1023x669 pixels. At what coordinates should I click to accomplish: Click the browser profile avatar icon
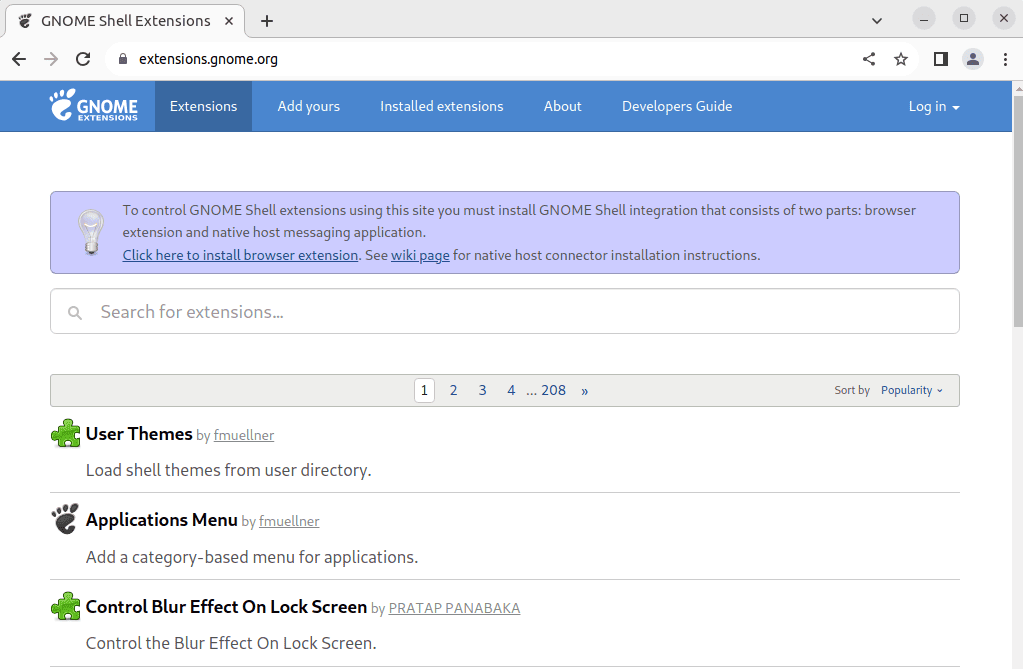[x=972, y=59]
